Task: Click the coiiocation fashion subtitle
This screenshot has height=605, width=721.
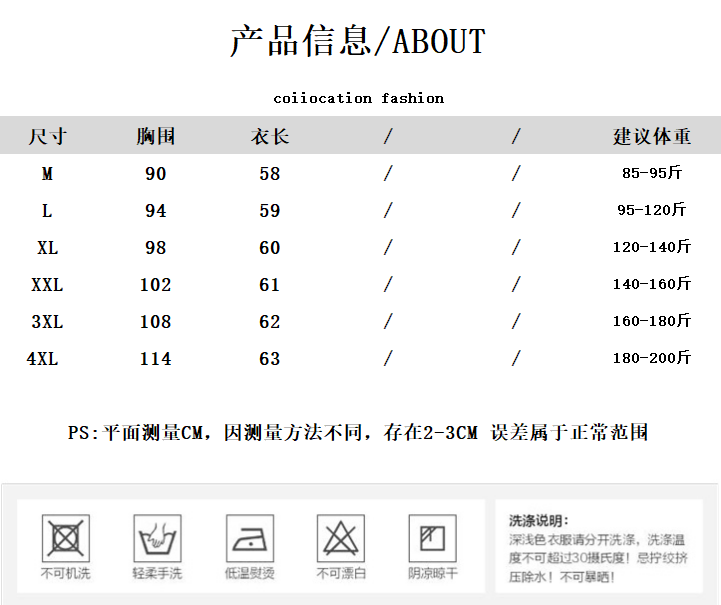Action: (359, 98)
